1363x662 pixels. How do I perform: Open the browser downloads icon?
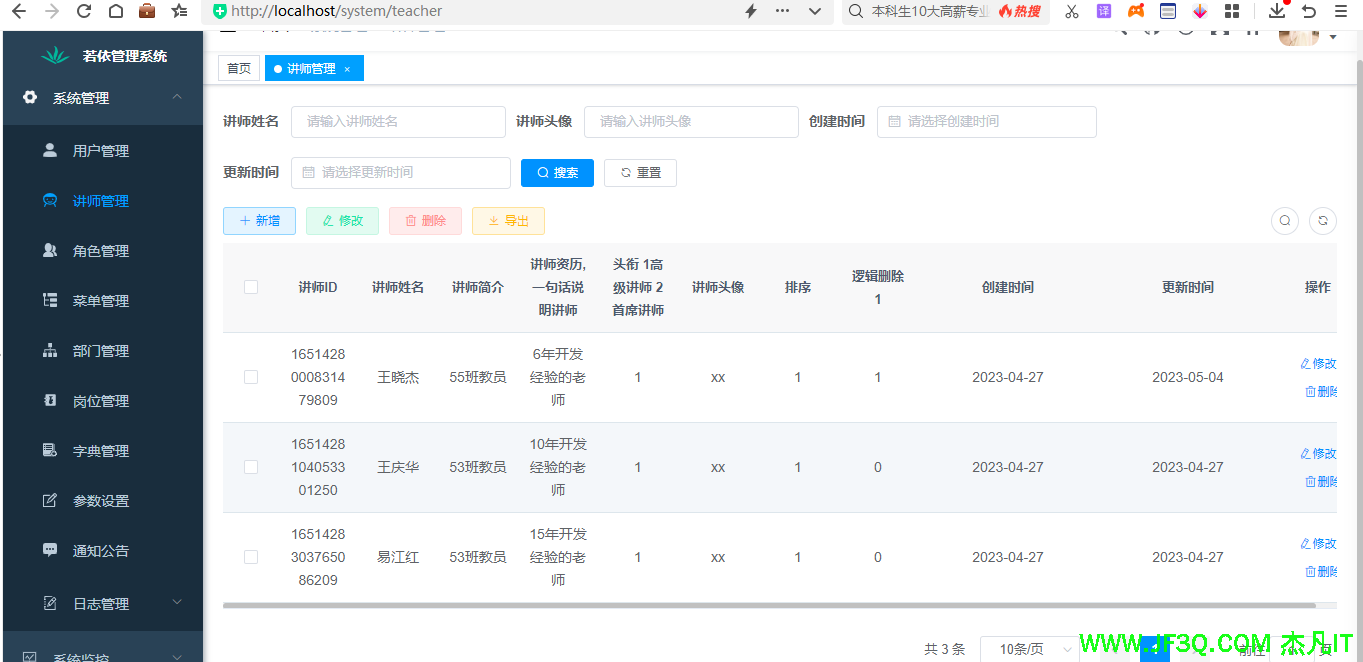(1277, 11)
